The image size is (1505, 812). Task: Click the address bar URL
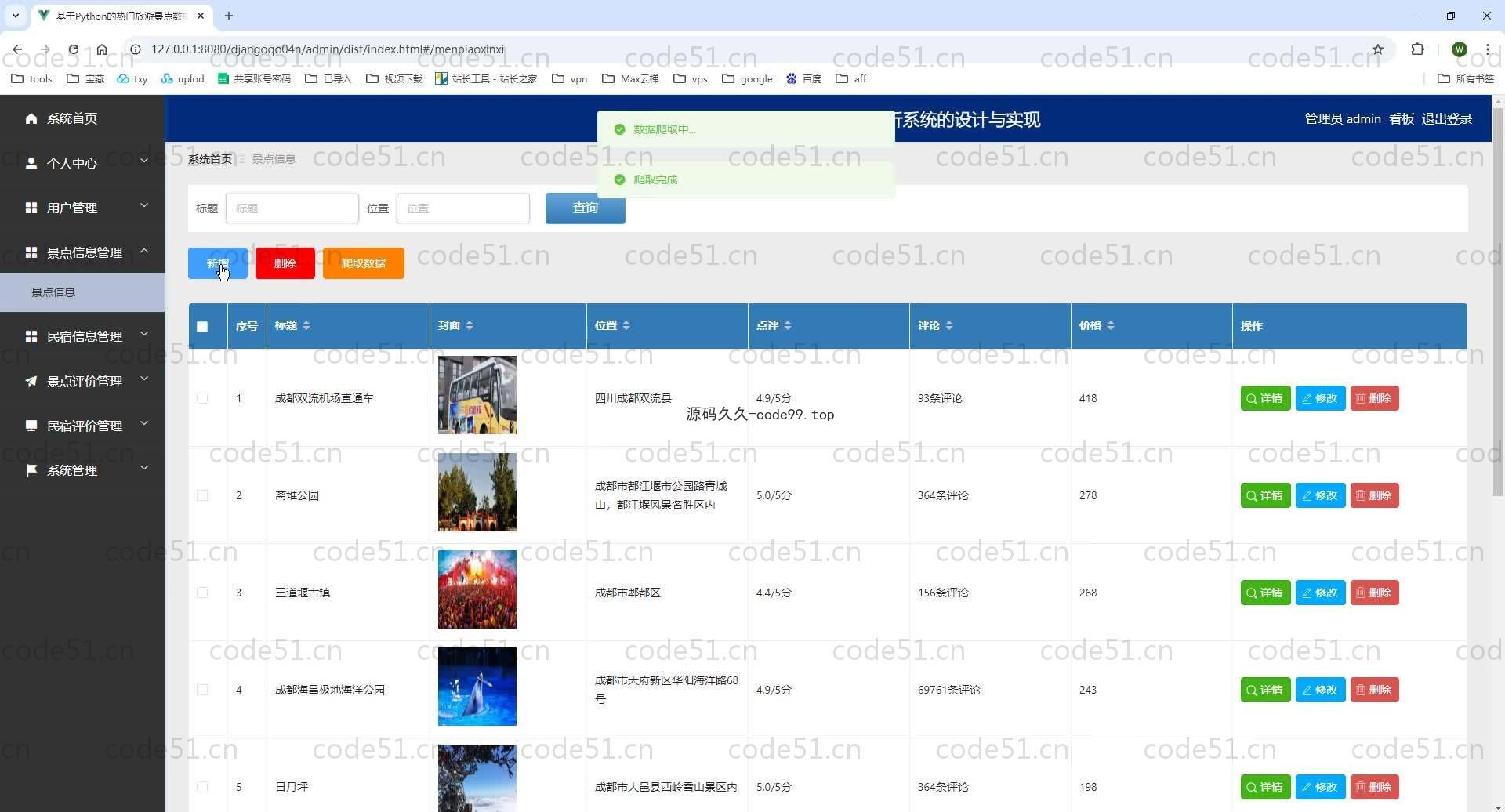pyautogui.click(x=328, y=49)
